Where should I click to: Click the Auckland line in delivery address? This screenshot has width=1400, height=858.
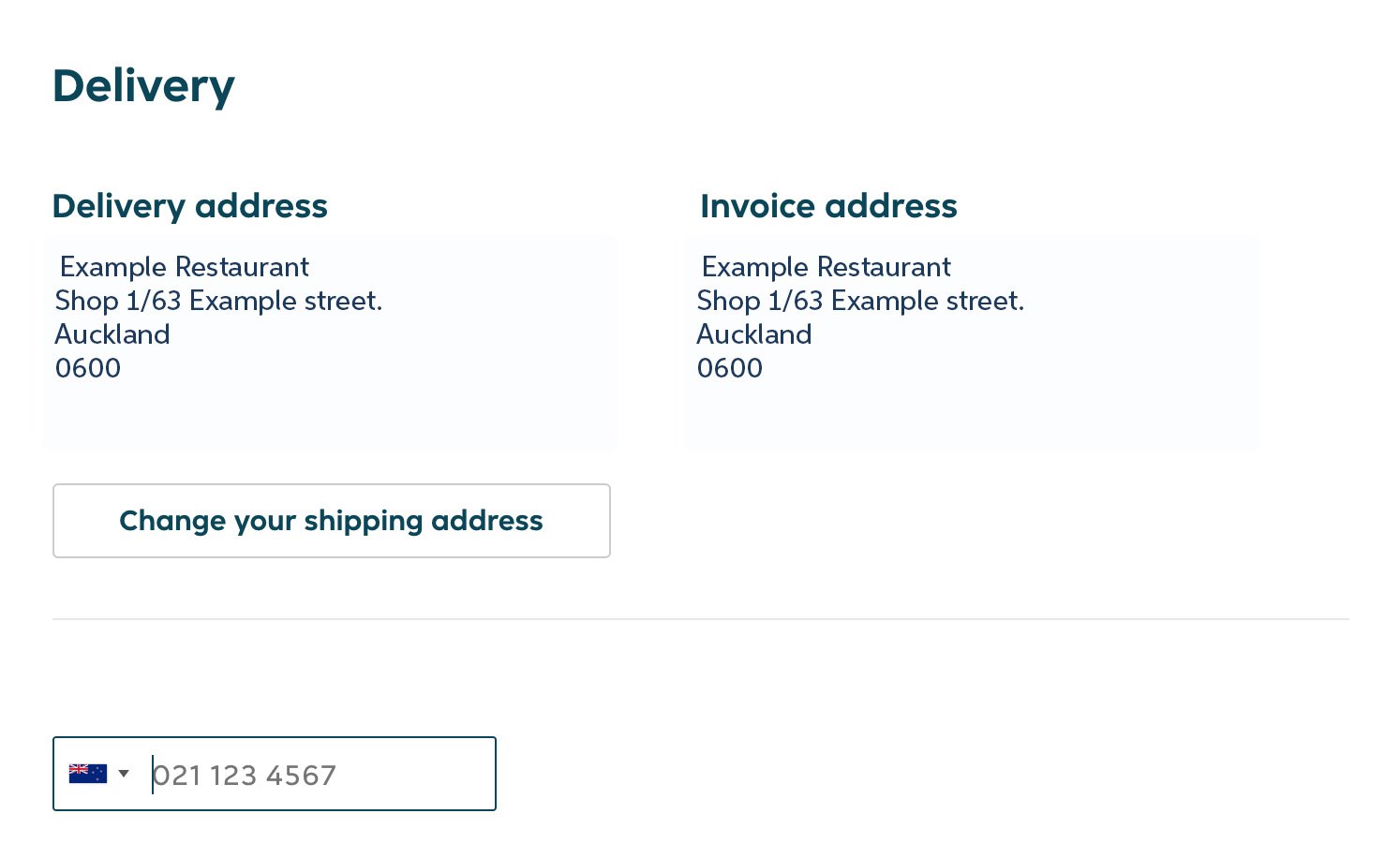(112, 333)
